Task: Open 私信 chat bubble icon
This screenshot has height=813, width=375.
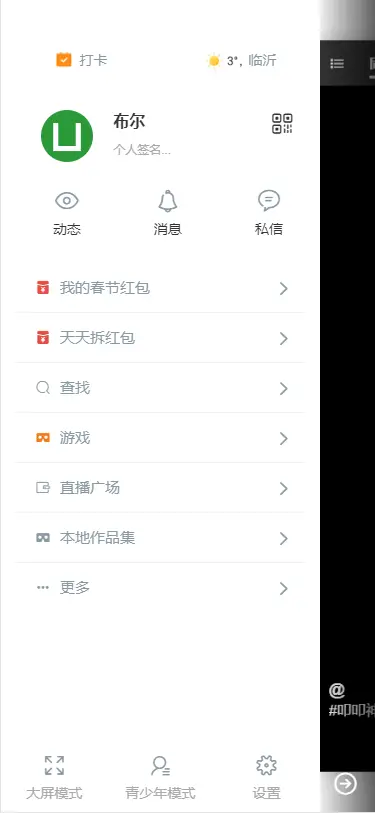Action: pos(269,201)
